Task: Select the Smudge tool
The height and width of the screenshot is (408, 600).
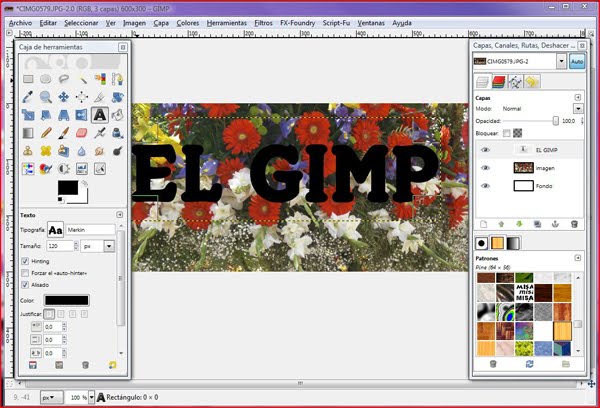Action: point(100,151)
